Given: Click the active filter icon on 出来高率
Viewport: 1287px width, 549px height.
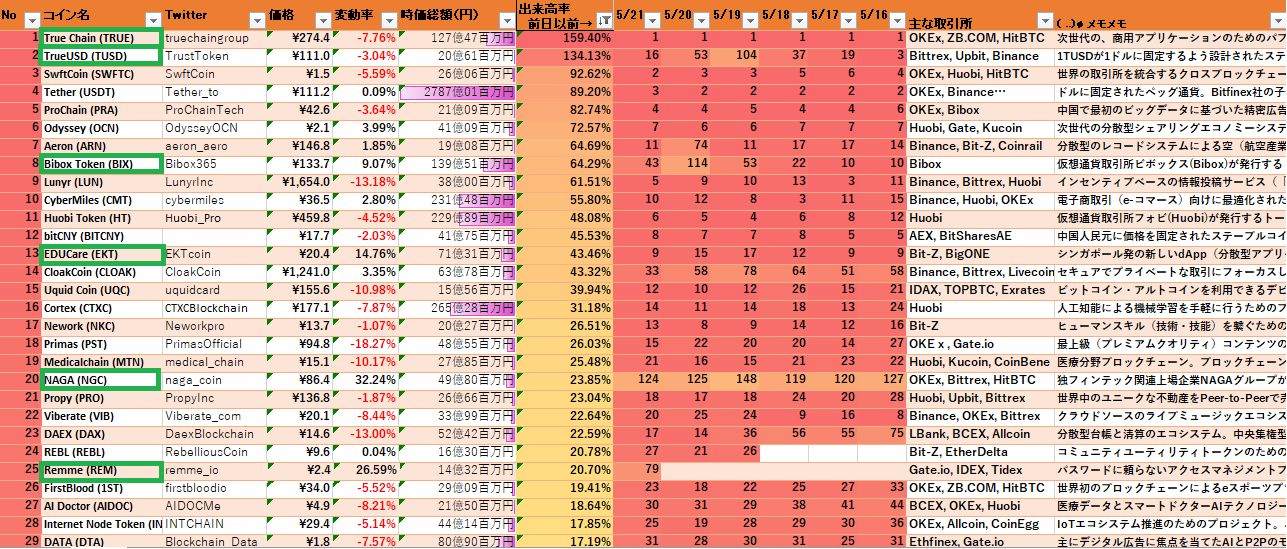Looking at the screenshot, I should coord(603,20).
